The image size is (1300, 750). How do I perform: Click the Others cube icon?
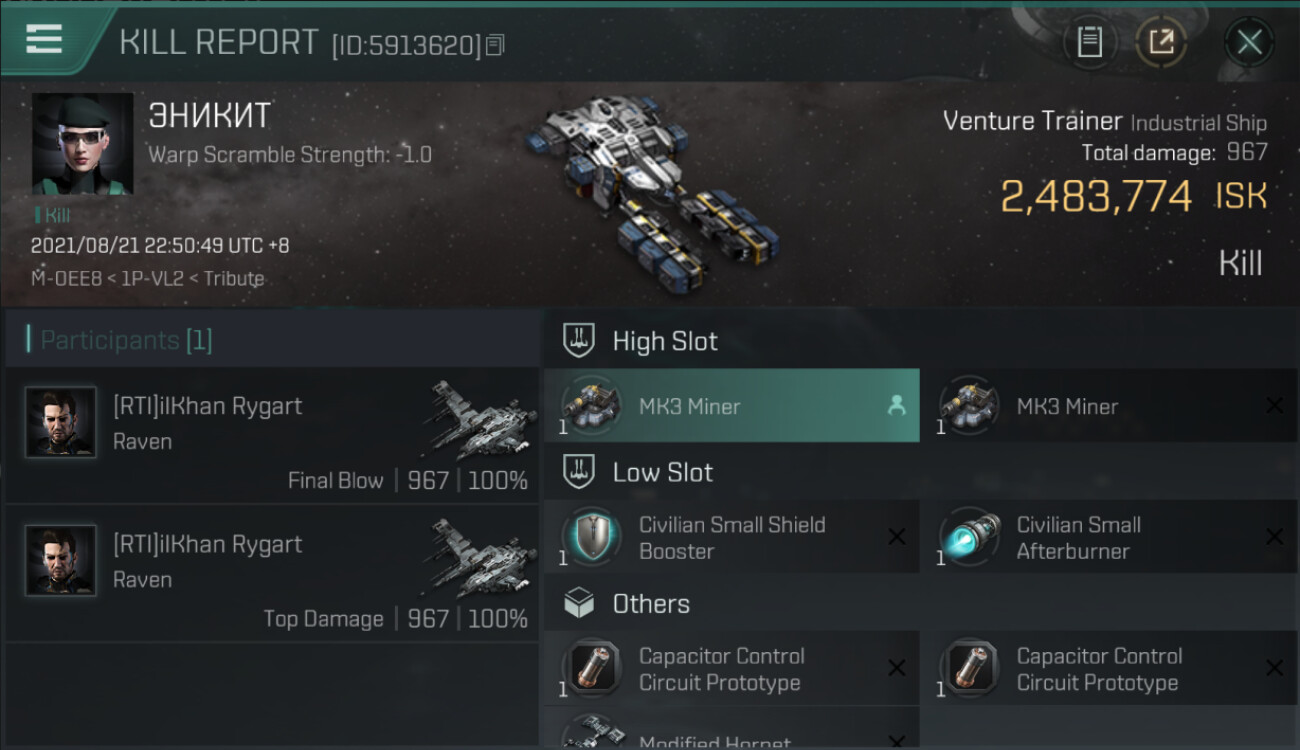click(x=578, y=603)
